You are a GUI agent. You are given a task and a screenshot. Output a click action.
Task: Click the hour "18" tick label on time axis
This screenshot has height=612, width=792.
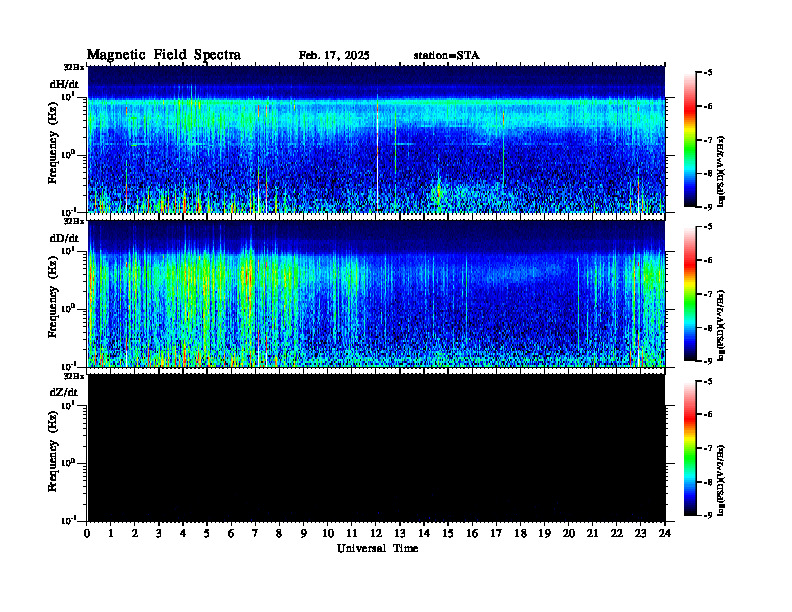521,533
